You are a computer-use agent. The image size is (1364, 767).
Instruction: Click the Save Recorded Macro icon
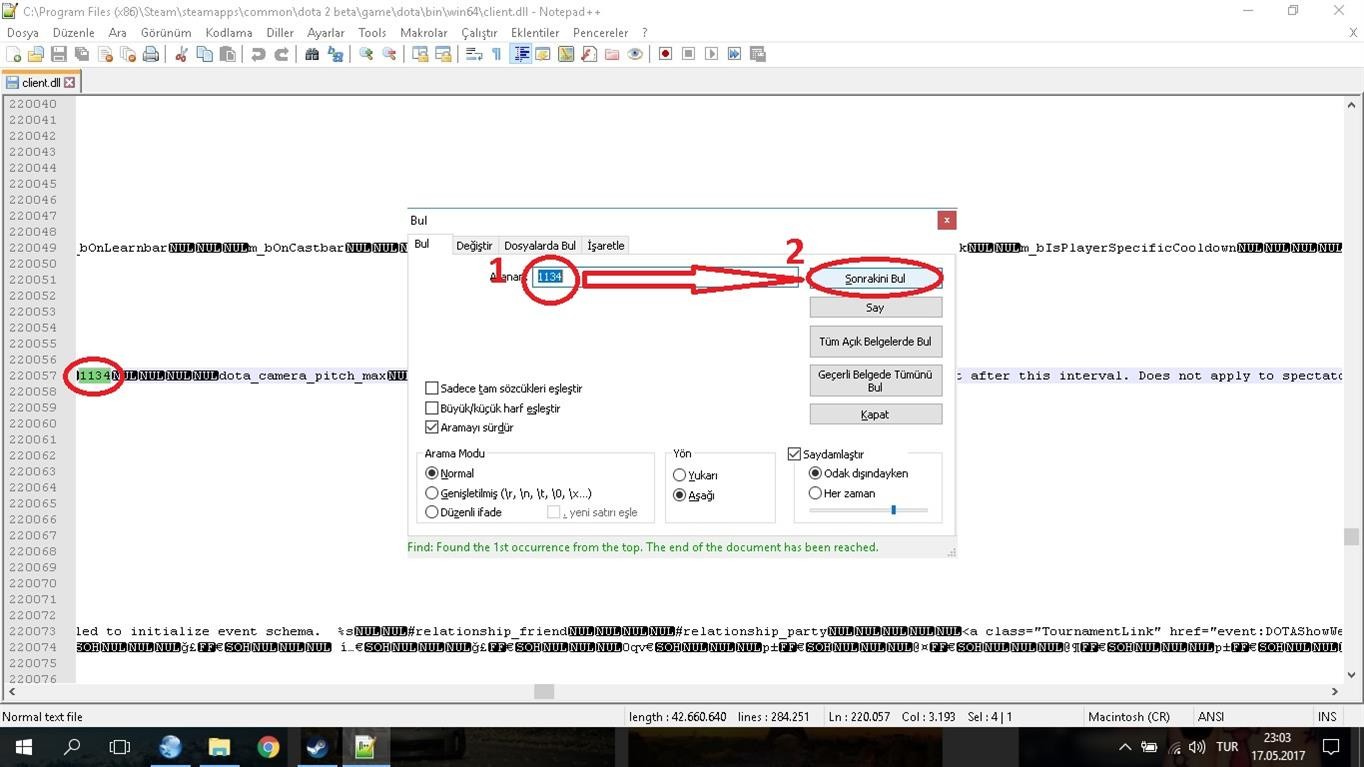pos(758,54)
